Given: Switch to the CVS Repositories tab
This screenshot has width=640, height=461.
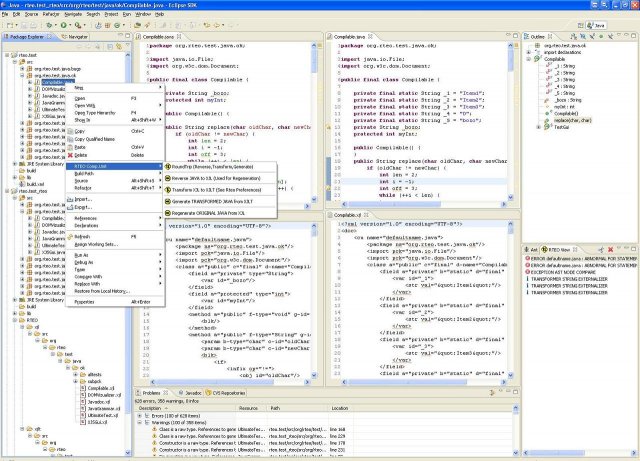Looking at the screenshot, I should (225, 393).
